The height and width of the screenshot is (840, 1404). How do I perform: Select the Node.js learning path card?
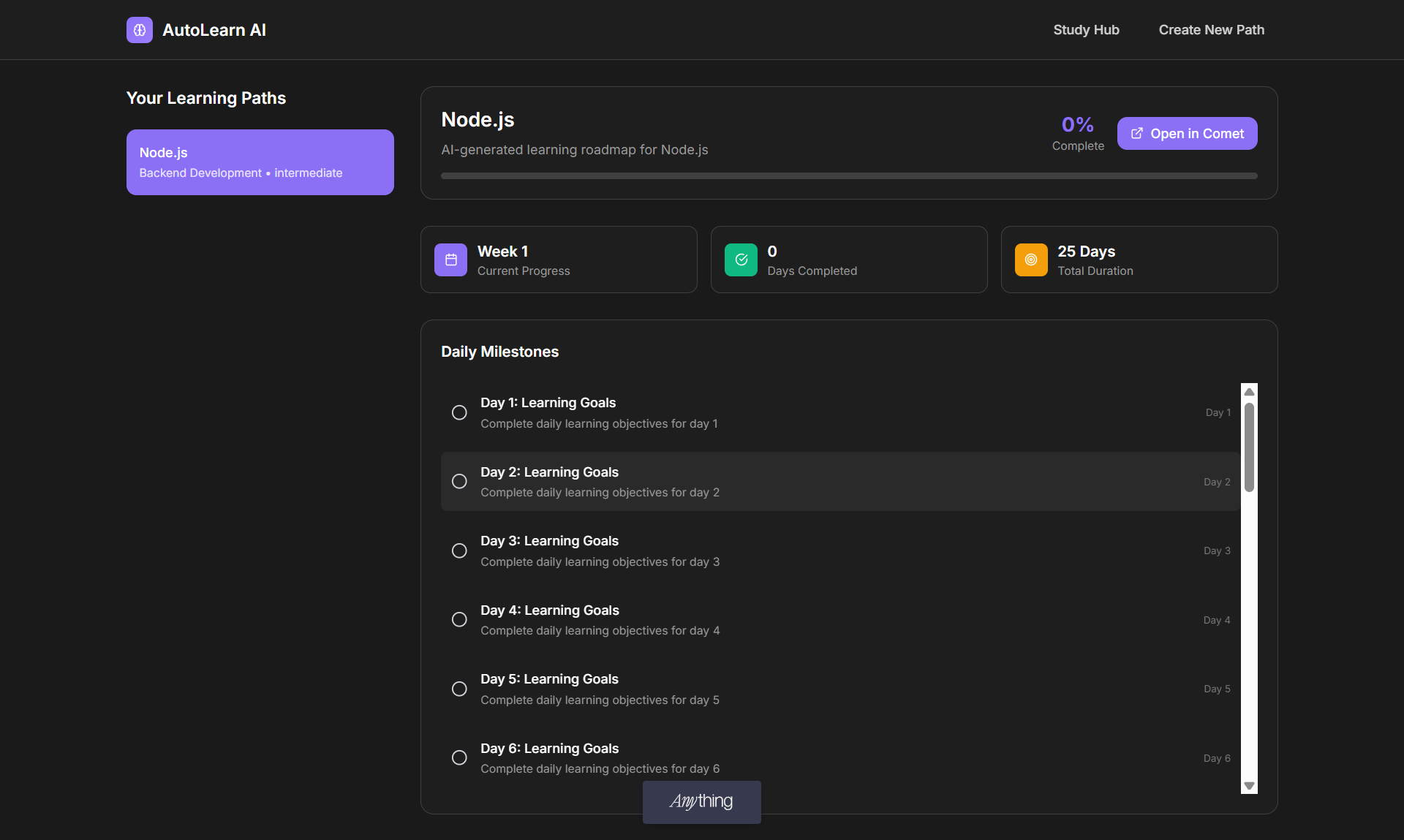(x=260, y=162)
